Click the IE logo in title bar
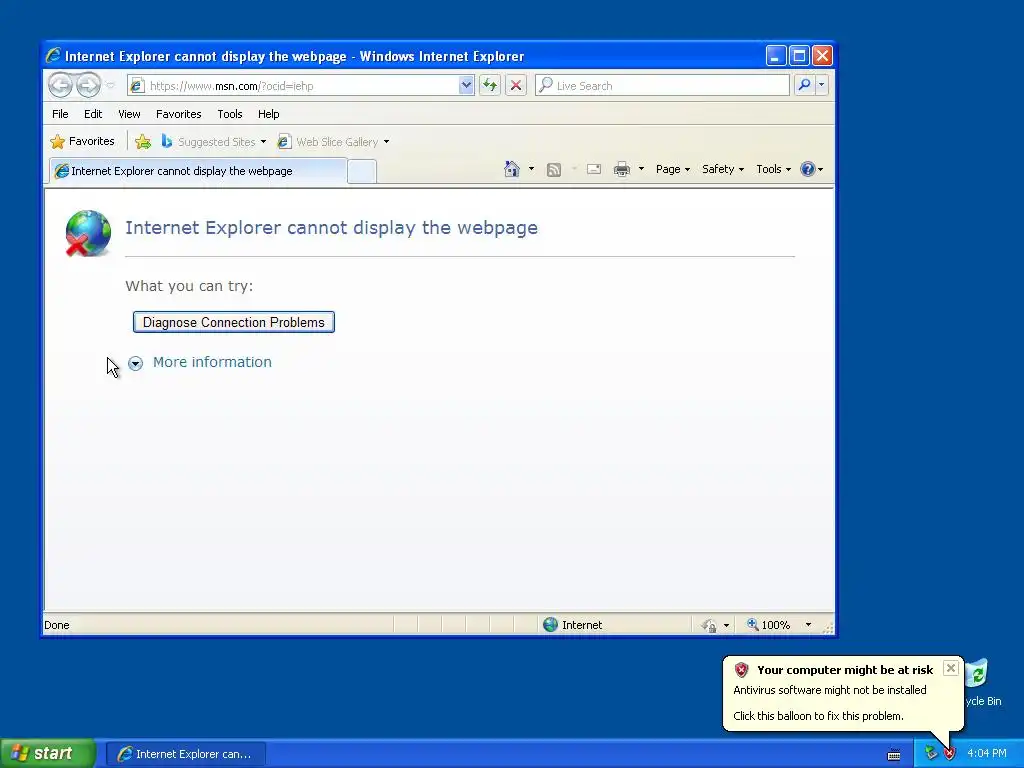 pos(54,56)
